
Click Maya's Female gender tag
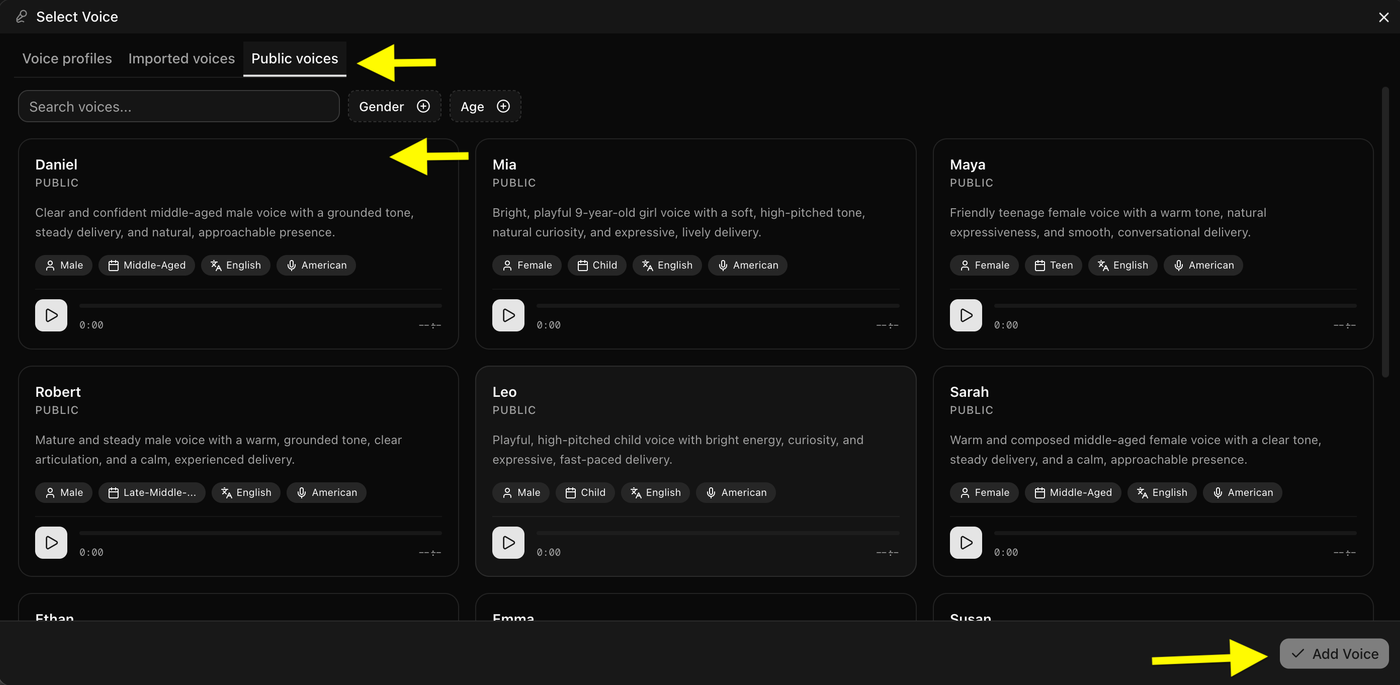pyautogui.click(x=984, y=265)
